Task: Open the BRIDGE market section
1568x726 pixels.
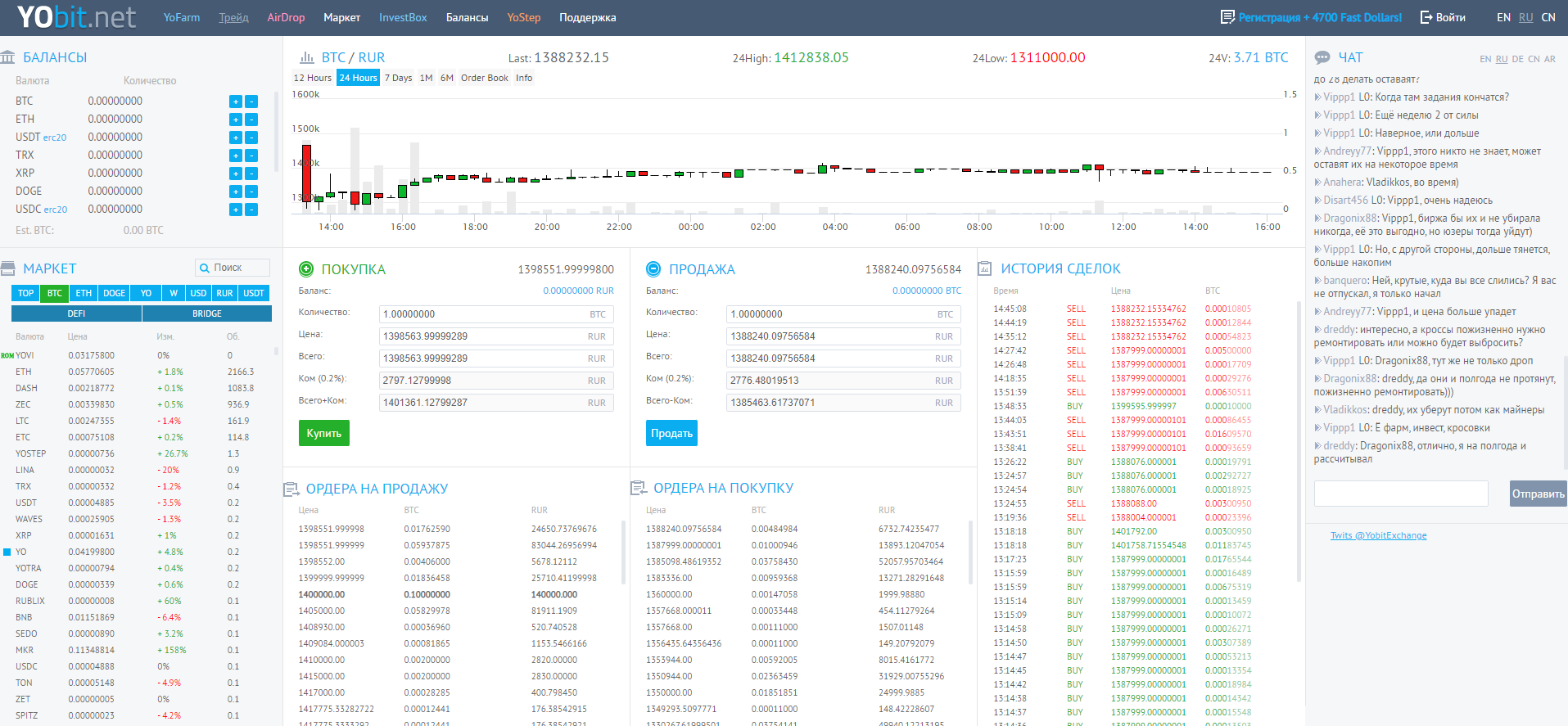Action: click(207, 313)
